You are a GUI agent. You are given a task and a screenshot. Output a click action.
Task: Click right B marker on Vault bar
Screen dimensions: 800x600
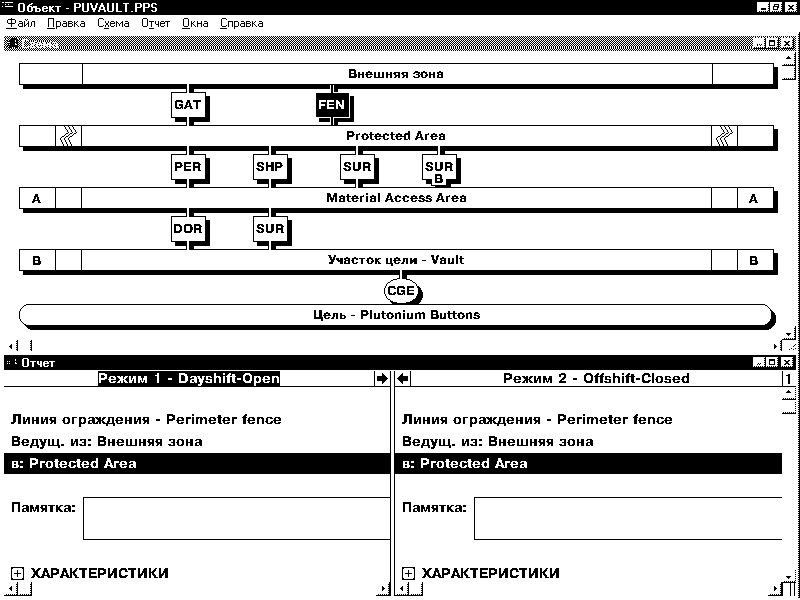pyautogui.click(x=755, y=260)
